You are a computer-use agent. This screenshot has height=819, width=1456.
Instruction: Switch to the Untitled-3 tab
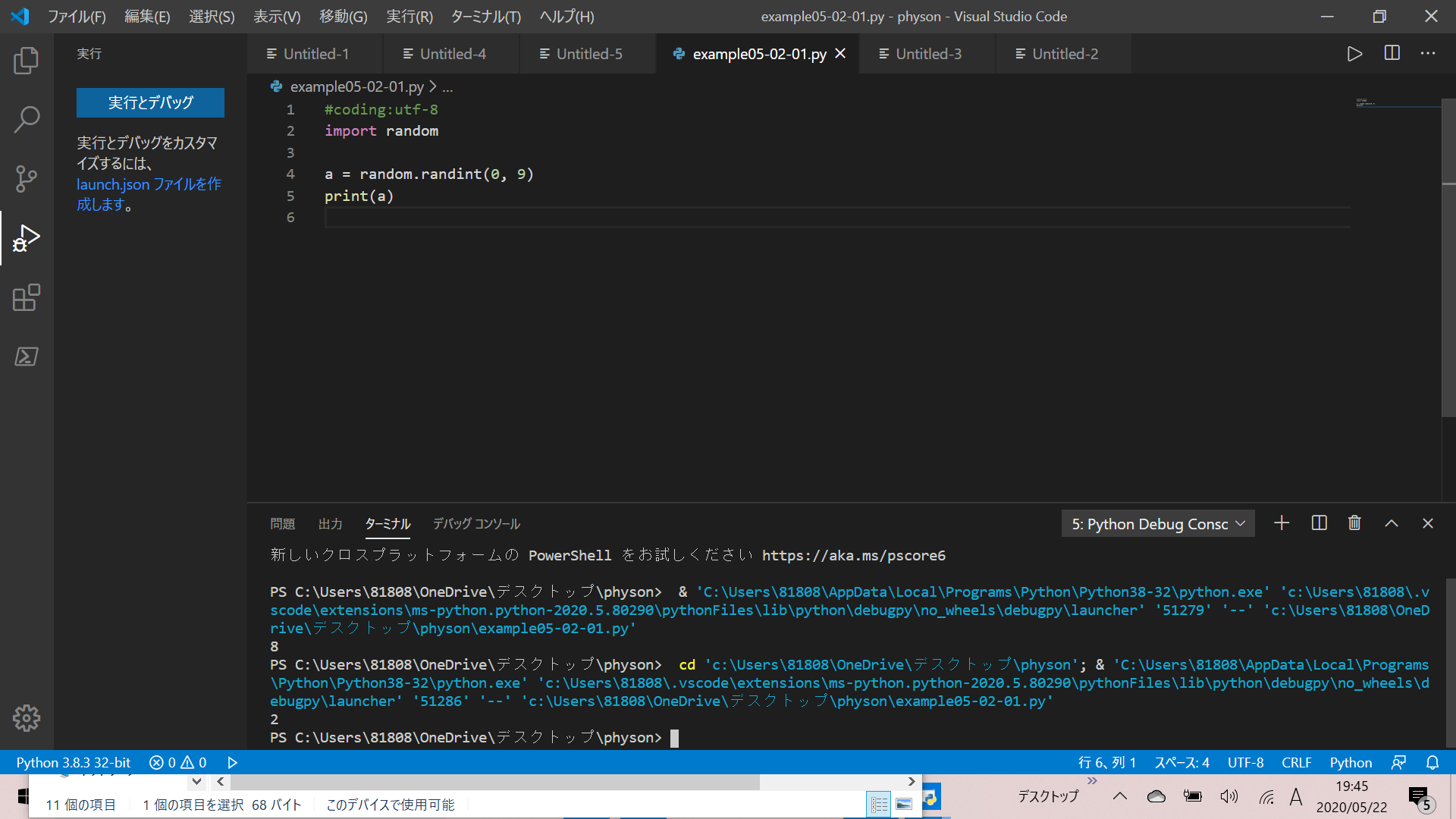pyautogui.click(x=927, y=54)
